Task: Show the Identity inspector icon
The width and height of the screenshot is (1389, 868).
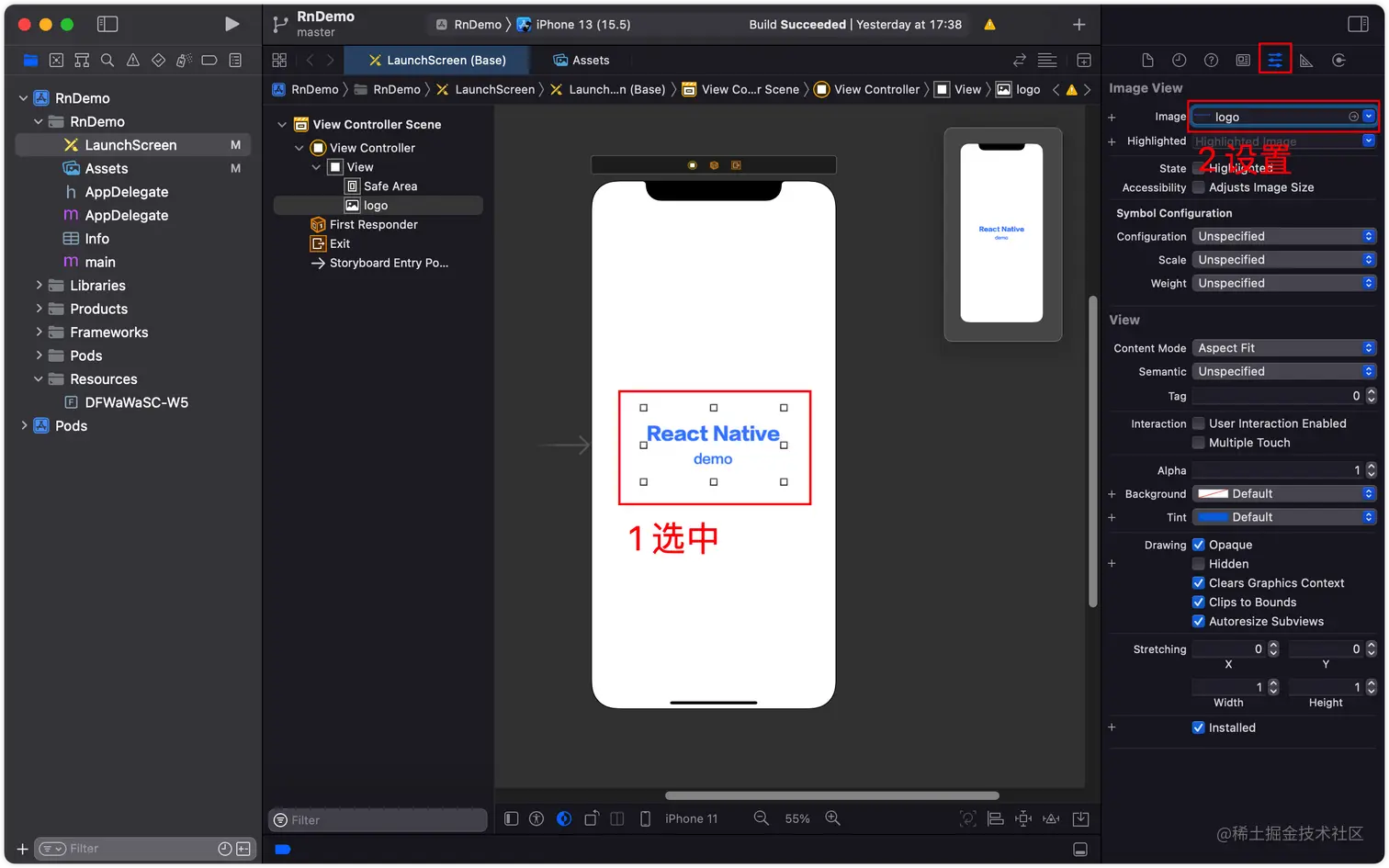Action: pyautogui.click(x=1243, y=61)
